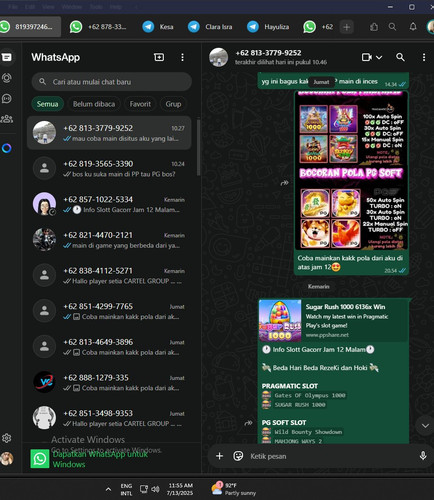This screenshot has width=434, height=500.
Task: Switch to +62 878-33 WhatsApp tab
Action: pyautogui.click(x=98, y=27)
